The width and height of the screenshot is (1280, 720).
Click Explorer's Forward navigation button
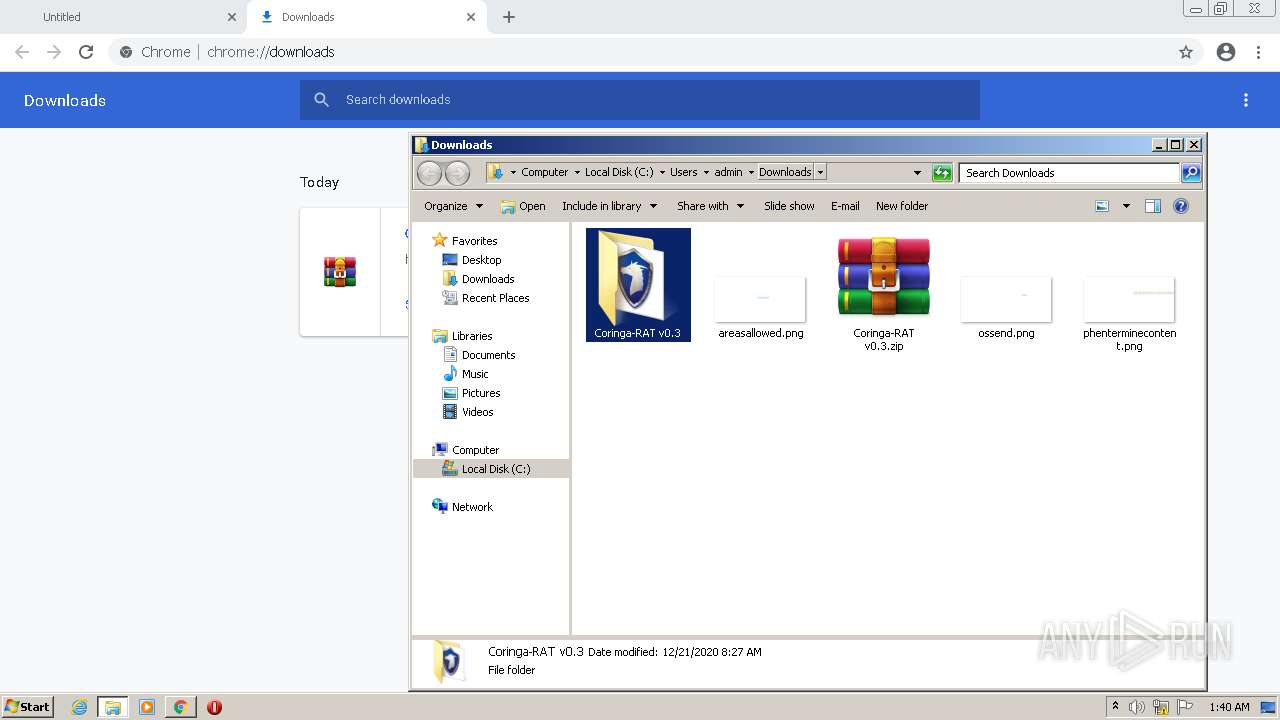pyautogui.click(x=457, y=173)
